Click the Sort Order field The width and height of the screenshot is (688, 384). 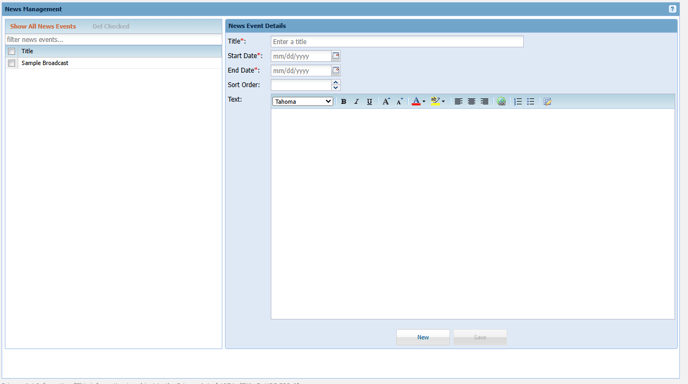[x=301, y=85]
